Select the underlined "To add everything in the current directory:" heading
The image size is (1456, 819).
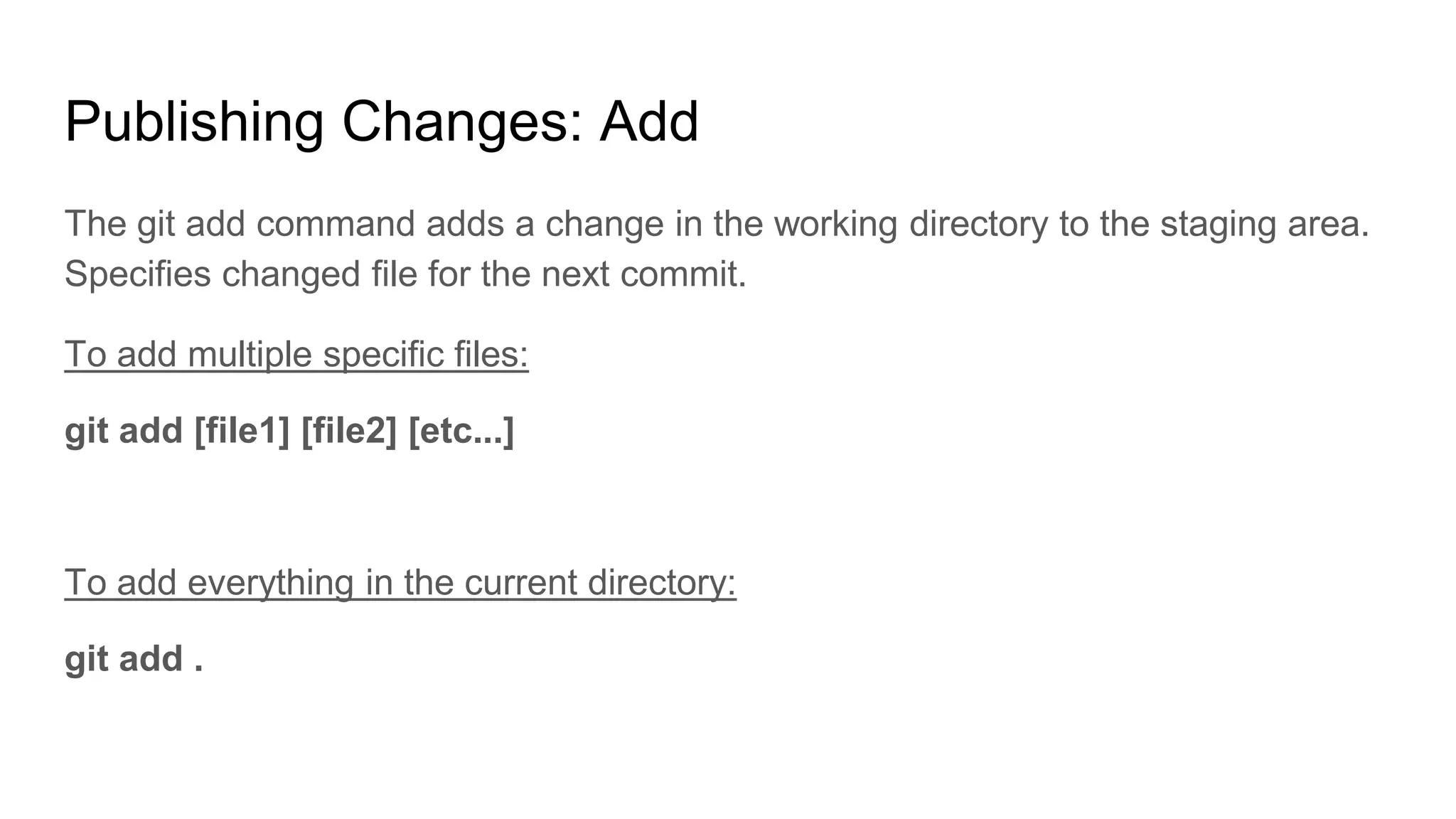pyautogui.click(x=400, y=583)
